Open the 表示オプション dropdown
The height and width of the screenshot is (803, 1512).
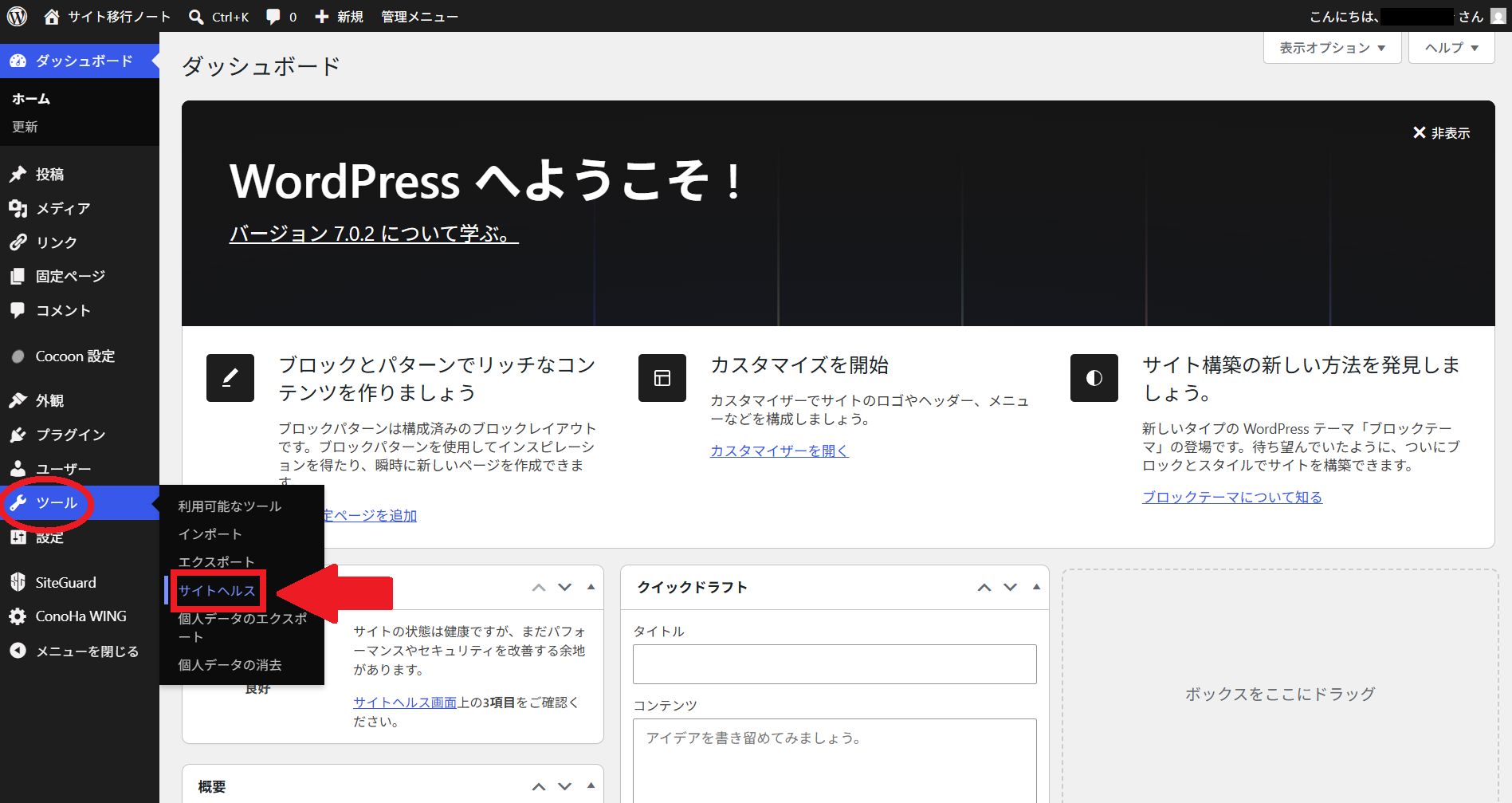click(x=1332, y=48)
